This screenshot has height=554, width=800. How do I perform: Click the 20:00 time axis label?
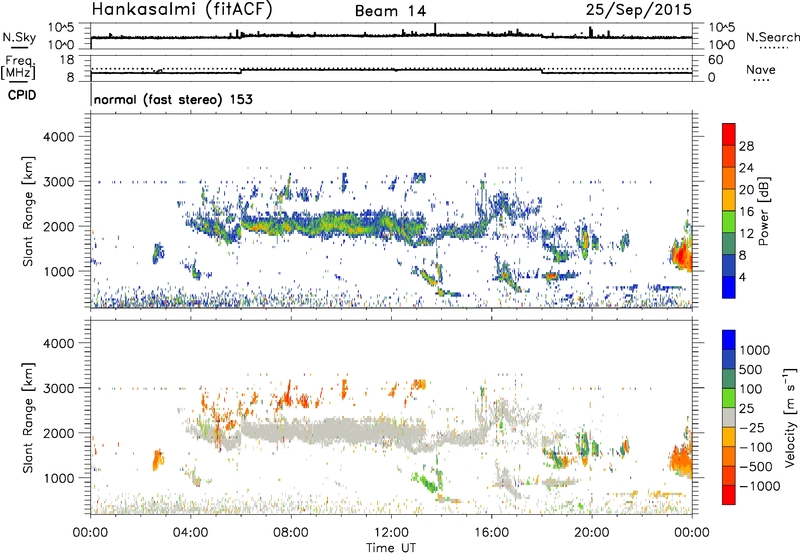pyautogui.click(x=592, y=533)
